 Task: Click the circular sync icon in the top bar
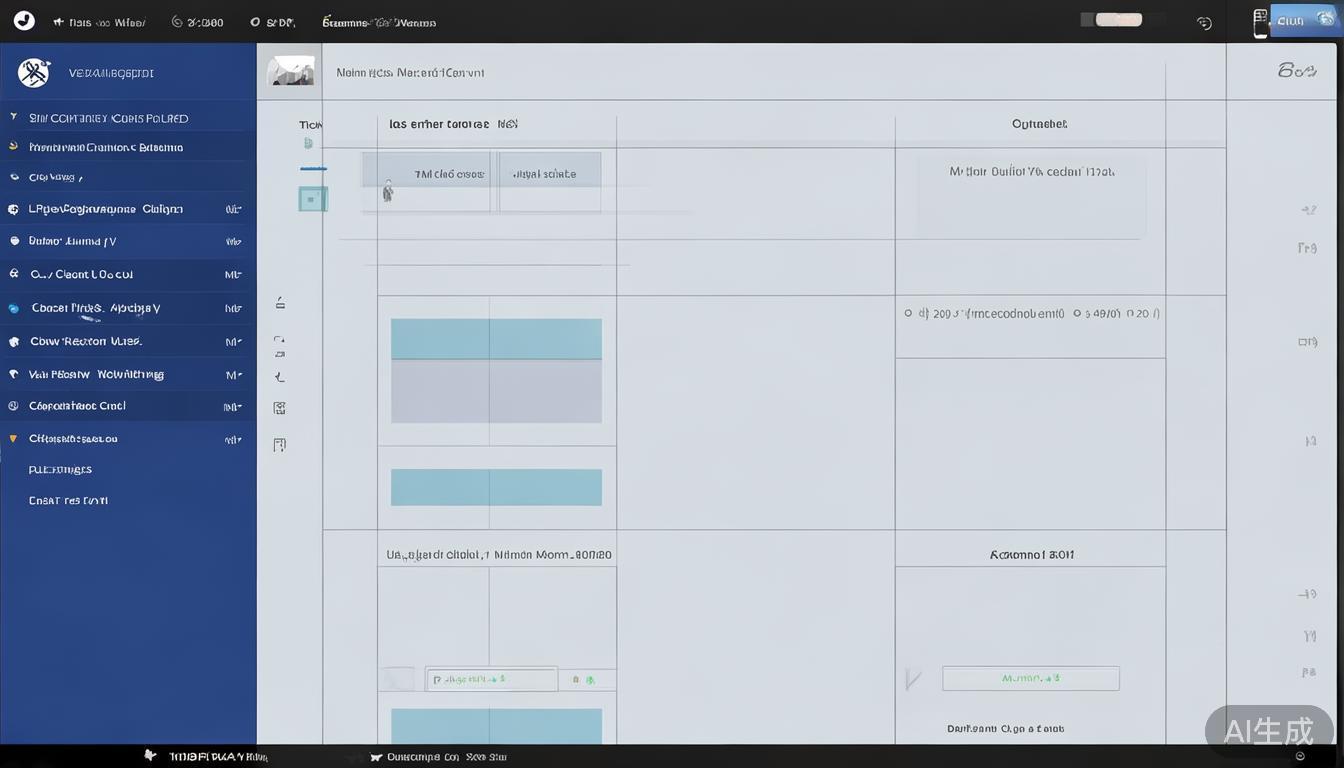1204,23
